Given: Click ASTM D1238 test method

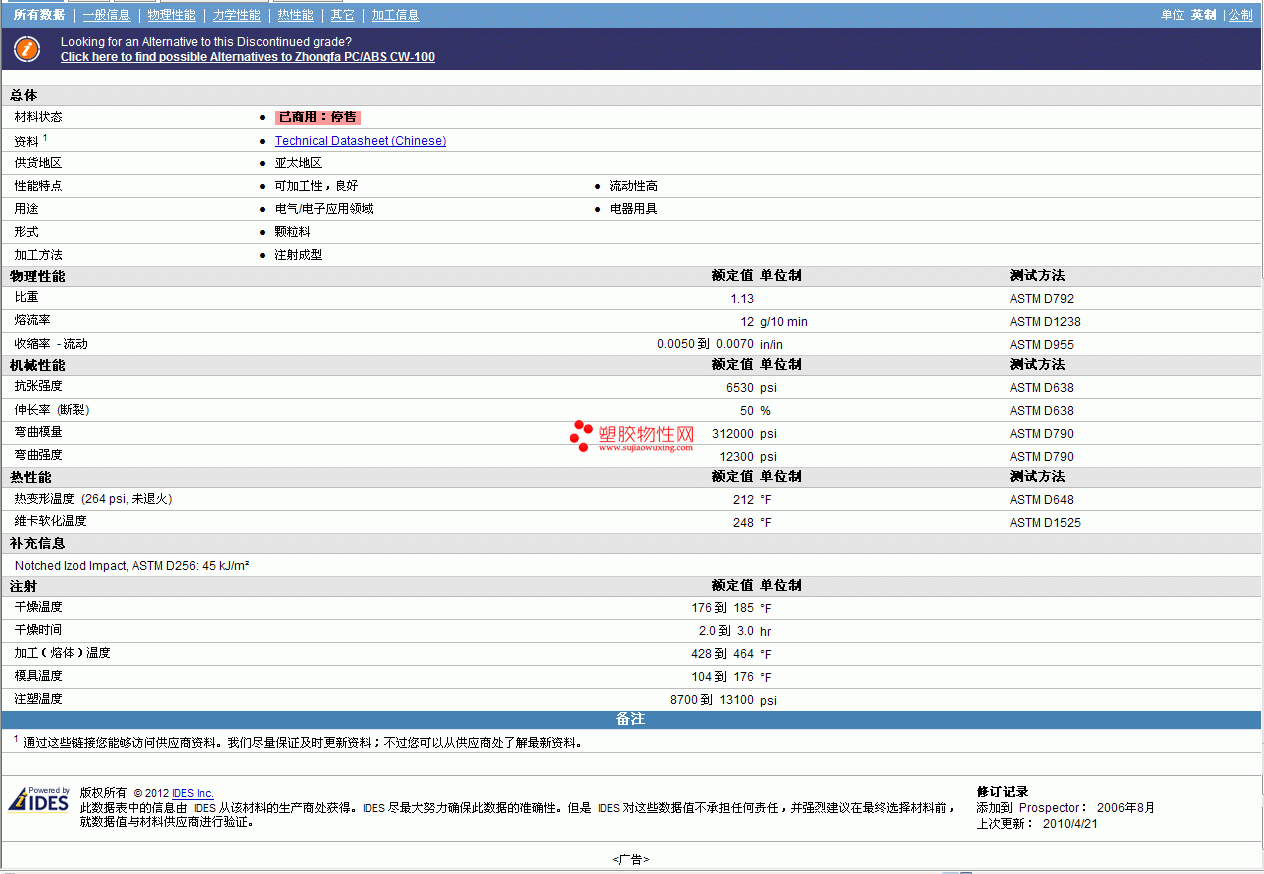Looking at the screenshot, I should [1045, 322].
